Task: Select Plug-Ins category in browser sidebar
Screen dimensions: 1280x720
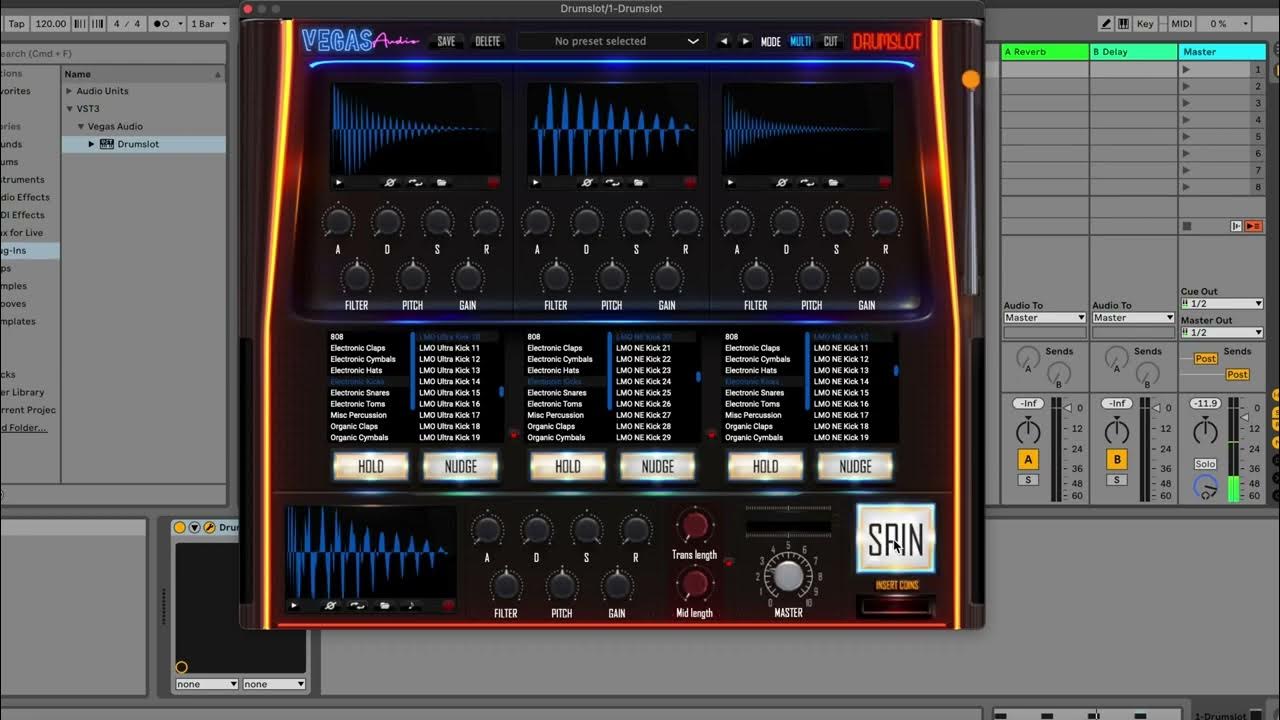Action: click(x=25, y=251)
